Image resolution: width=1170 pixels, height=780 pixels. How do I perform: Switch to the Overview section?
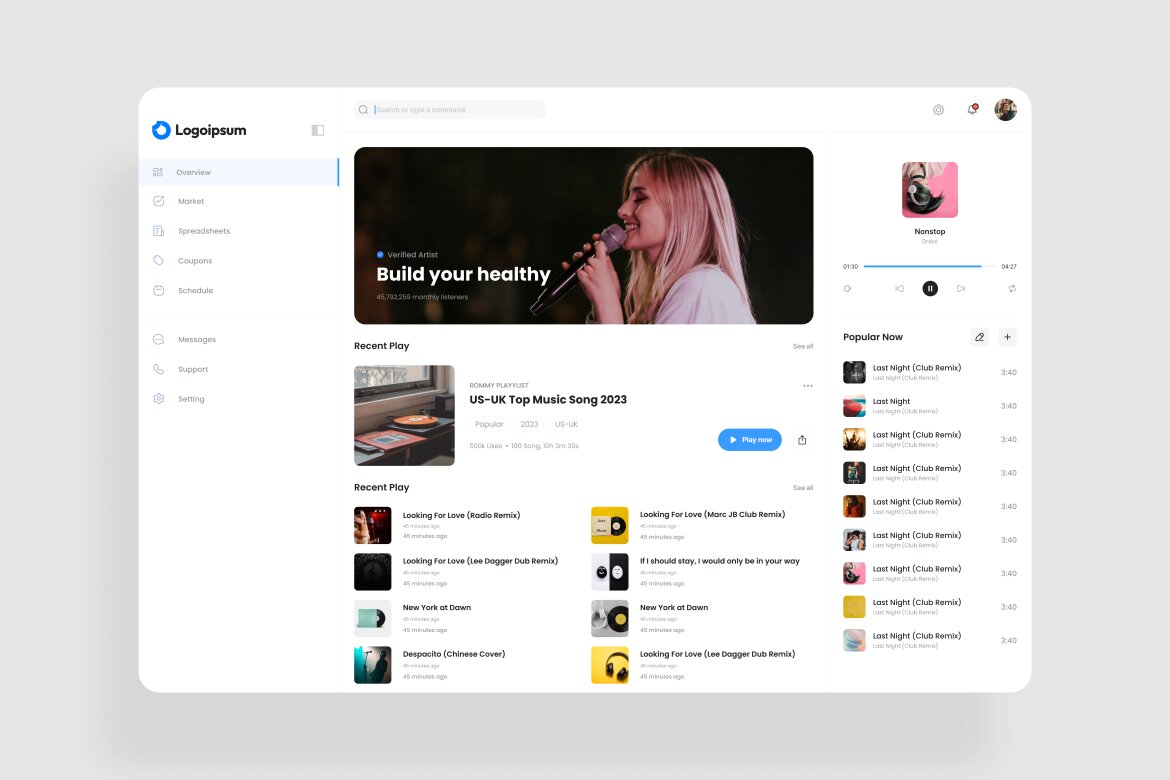[x=192, y=171]
